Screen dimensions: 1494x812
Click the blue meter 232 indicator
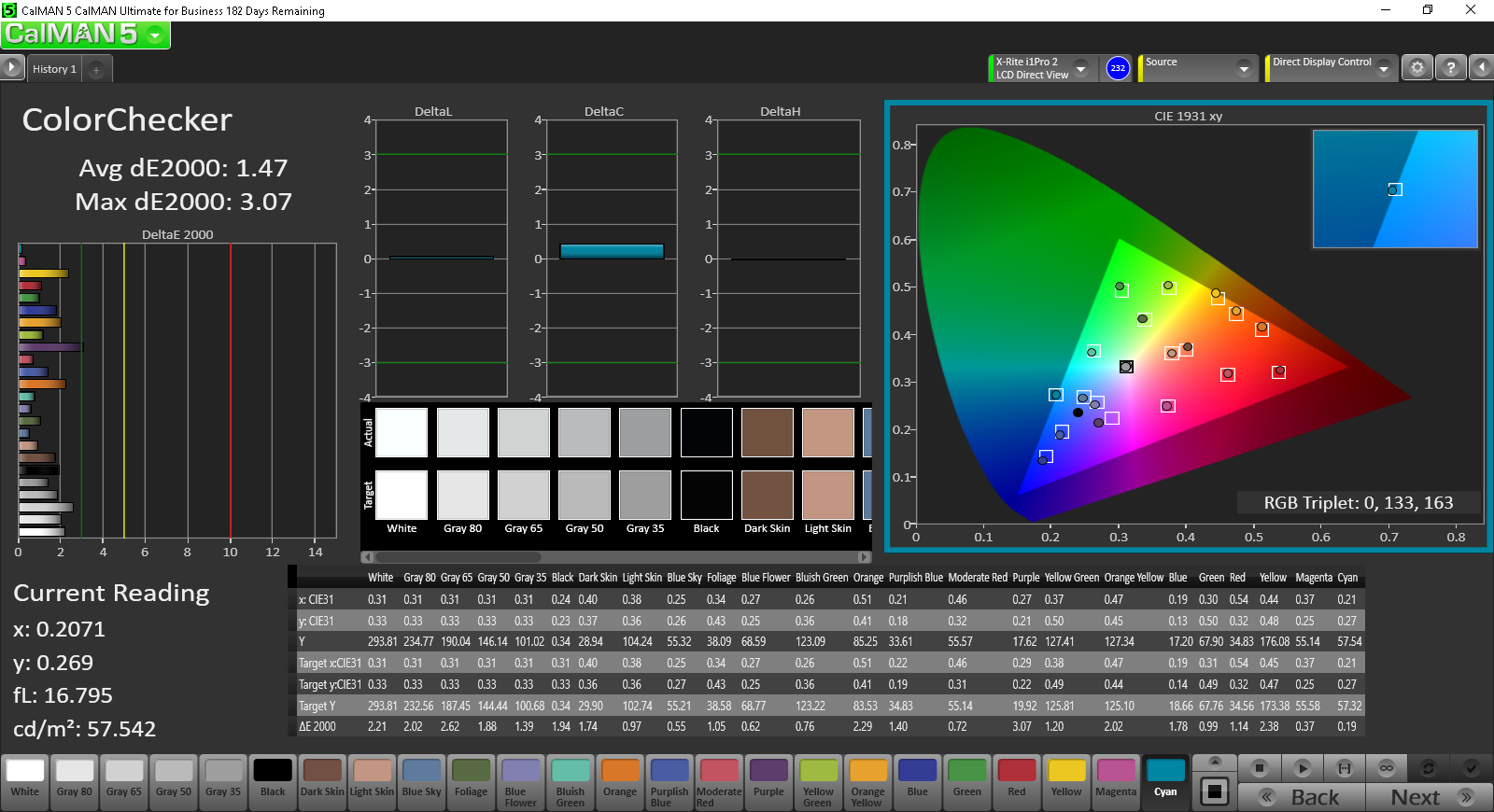coord(1118,68)
